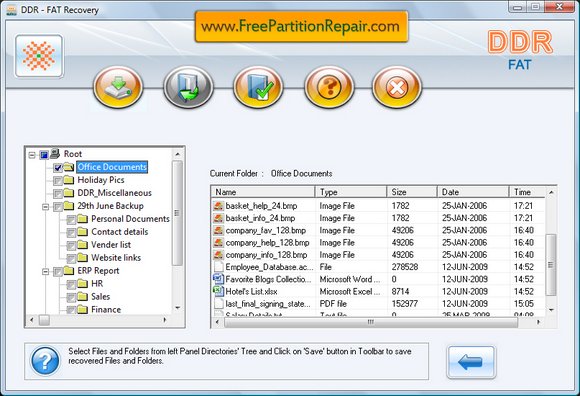Image resolution: width=580 pixels, height=396 pixels.
Task: Select the Holiday Pics tree label
Action: coord(101,180)
